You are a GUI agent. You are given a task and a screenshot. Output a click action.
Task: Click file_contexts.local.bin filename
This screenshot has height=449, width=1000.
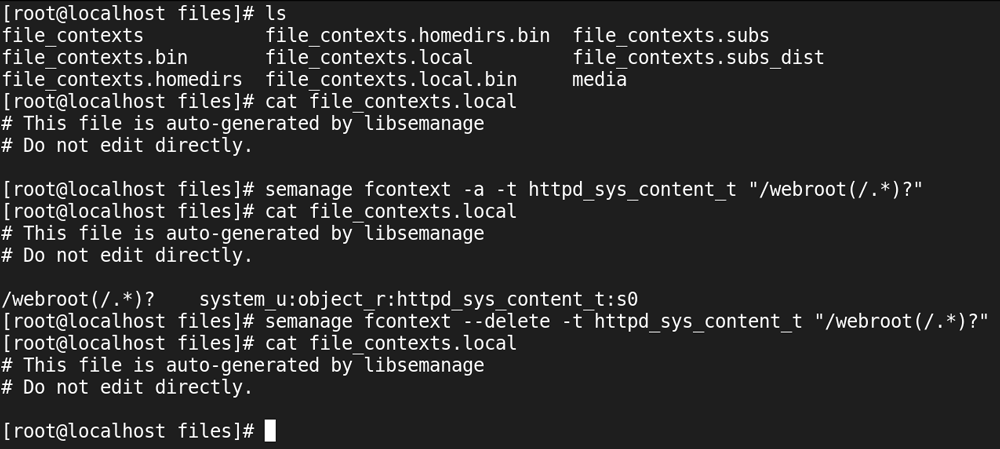[x=391, y=79]
